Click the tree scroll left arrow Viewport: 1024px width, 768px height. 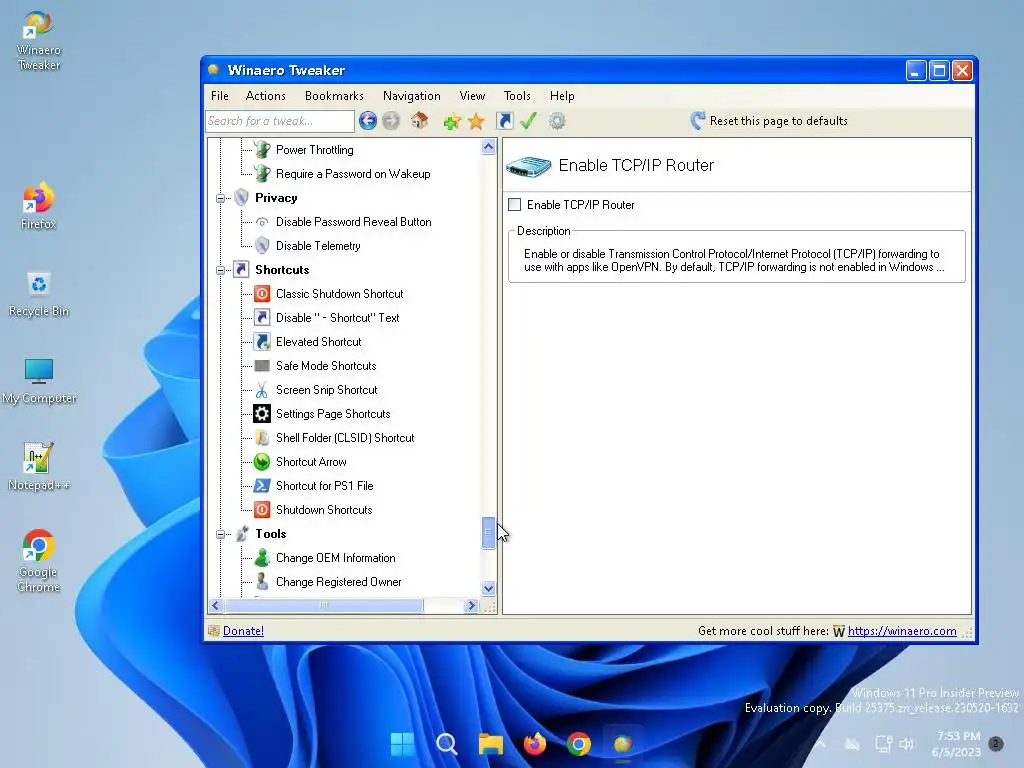click(216, 605)
